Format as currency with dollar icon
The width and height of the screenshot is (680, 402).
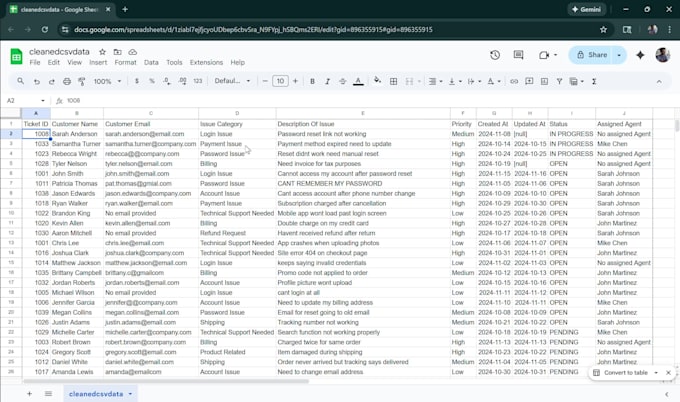pos(137,81)
